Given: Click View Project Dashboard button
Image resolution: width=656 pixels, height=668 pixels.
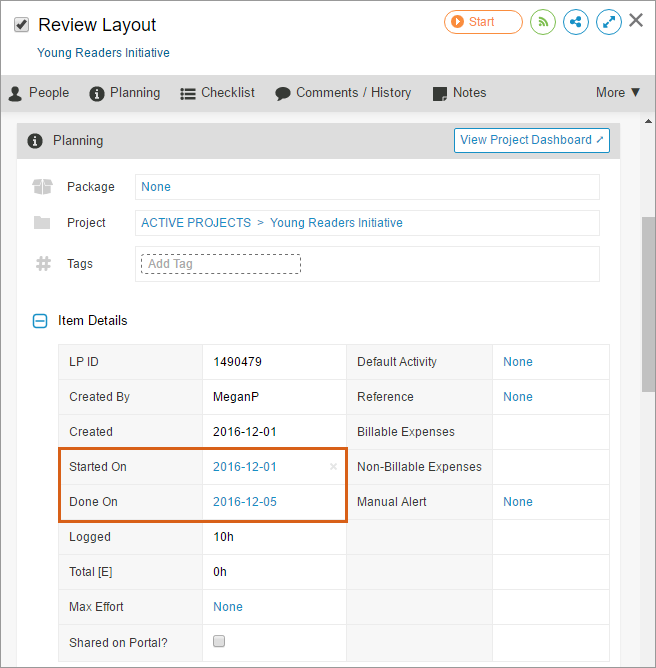Looking at the screenshot, I should pyautogui.click(x=532, y=140).
